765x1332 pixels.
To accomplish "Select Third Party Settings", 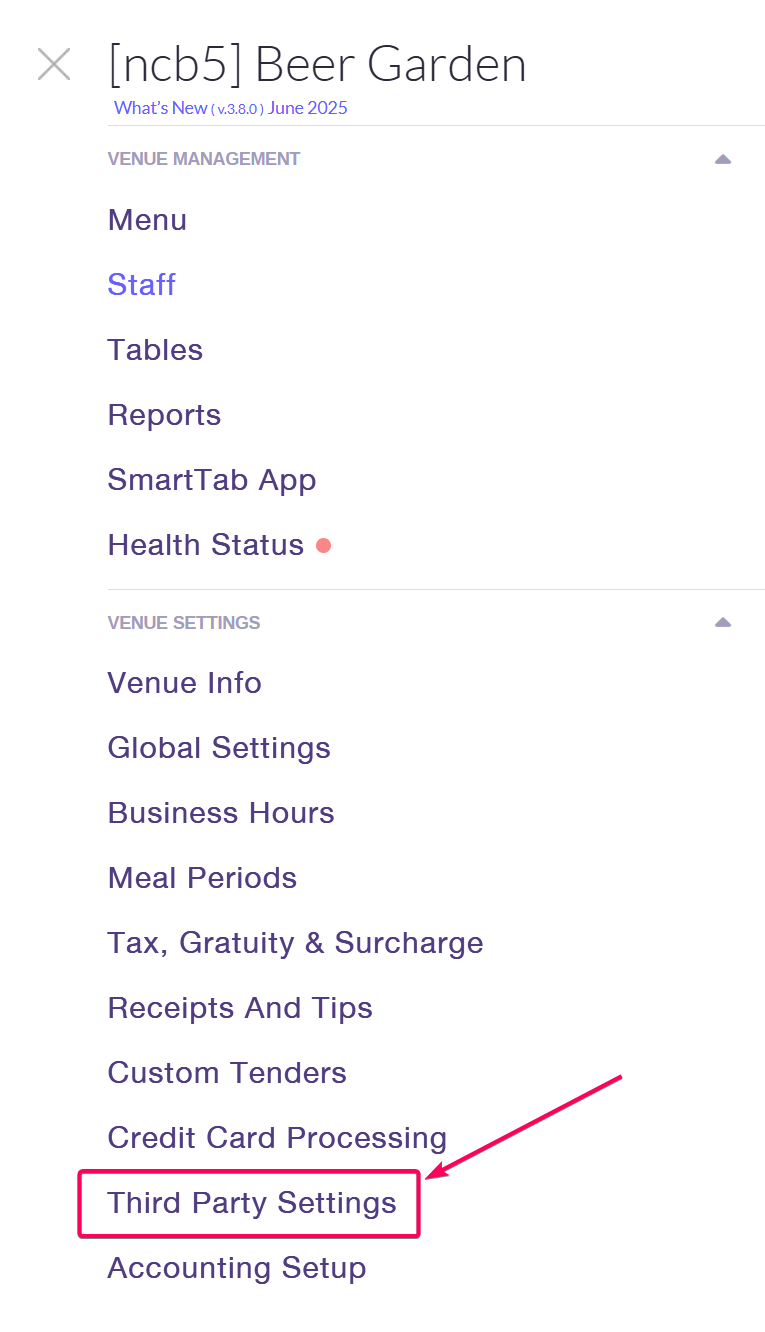I will point(252,1203).
